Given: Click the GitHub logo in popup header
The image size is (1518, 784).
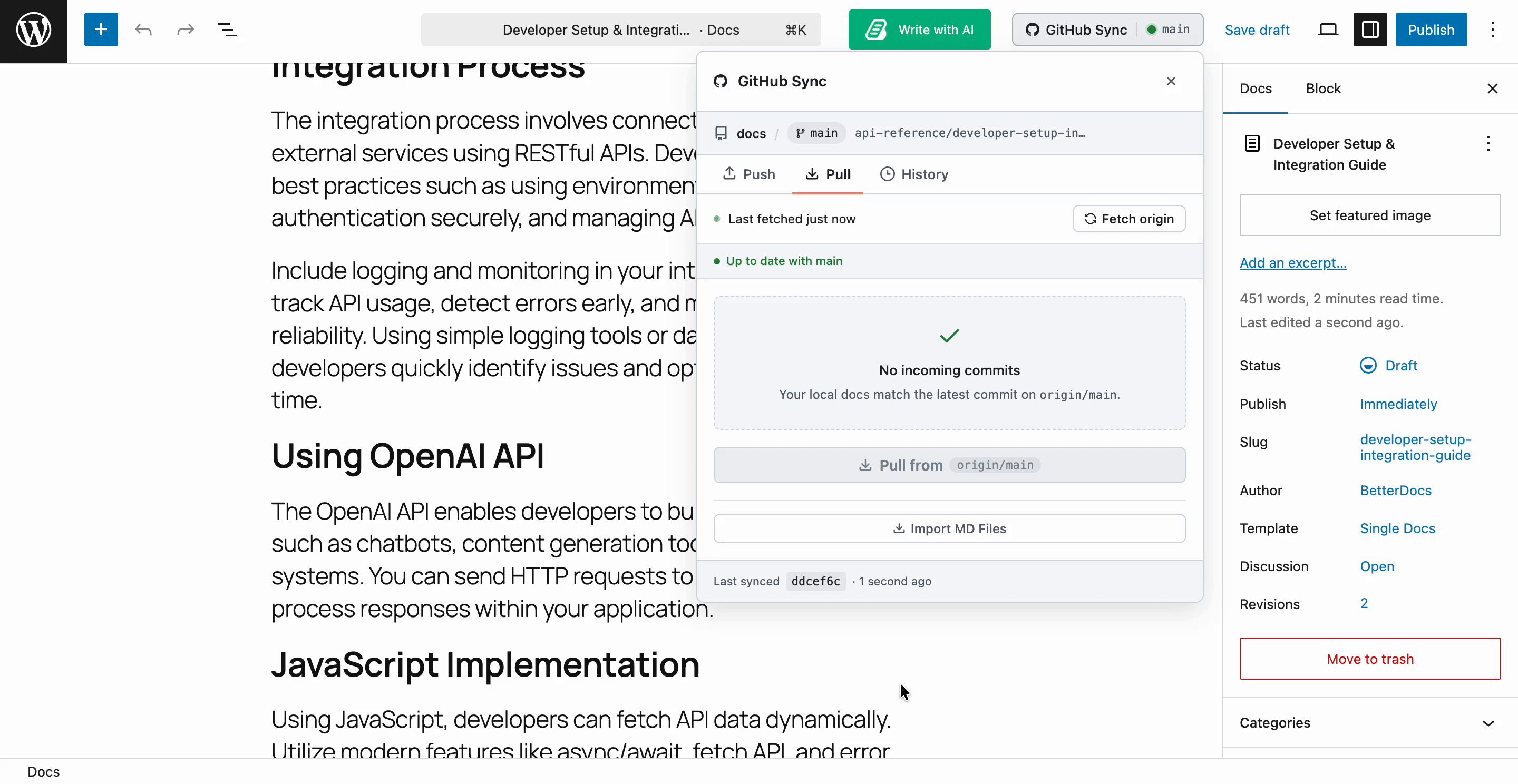Looking at the screenshot, I should [x=720, y=81].
